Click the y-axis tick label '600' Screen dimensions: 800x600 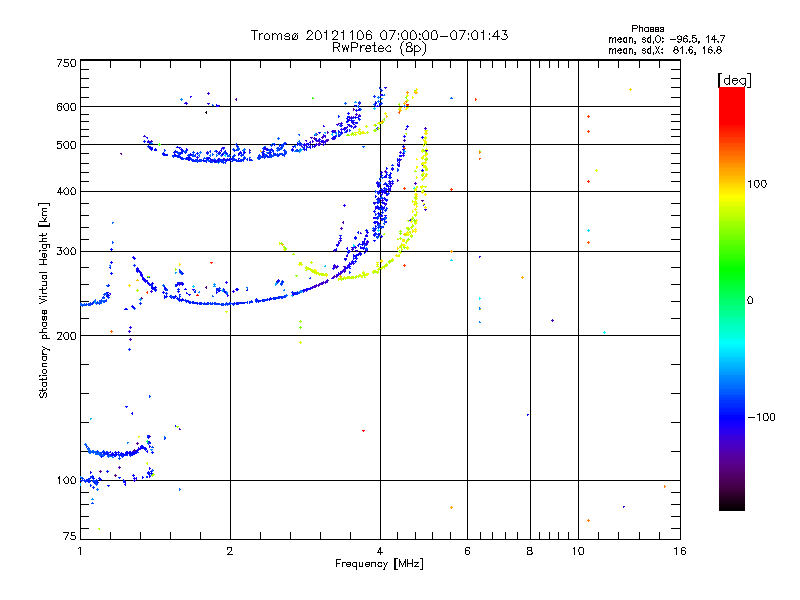[66, 107]
